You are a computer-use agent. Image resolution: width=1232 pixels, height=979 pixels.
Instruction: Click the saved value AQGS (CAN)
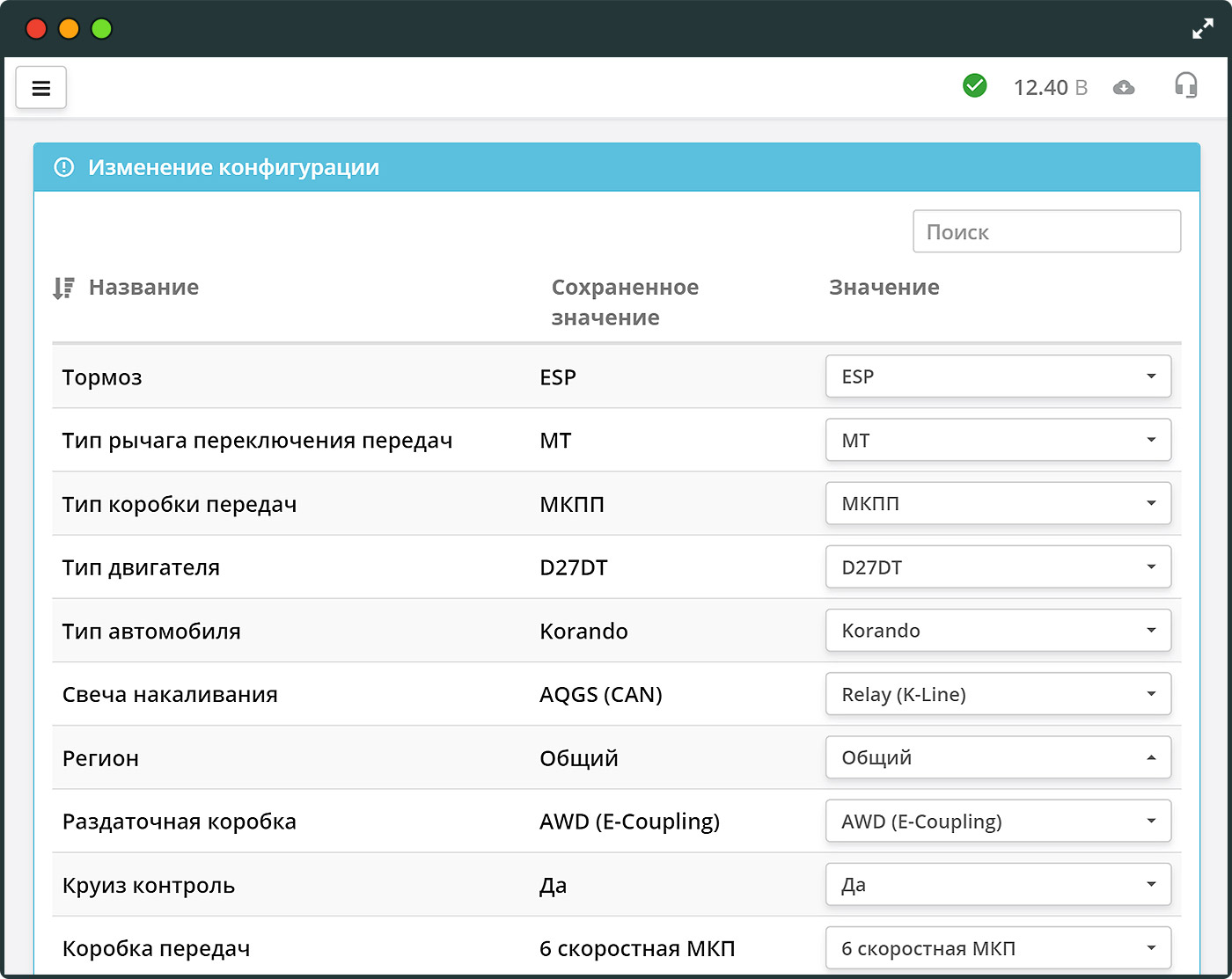coord(601,695)
